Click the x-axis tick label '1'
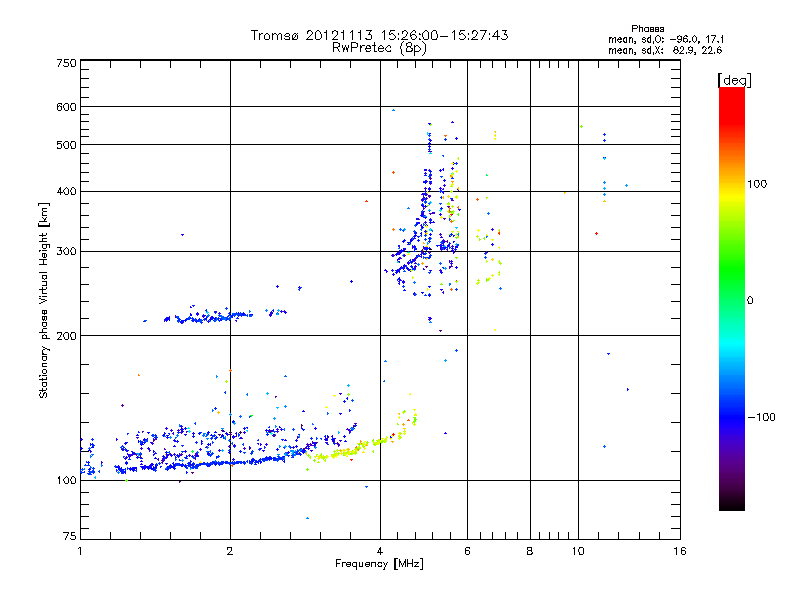Screen dimensions: 800x600 pos(80,551)
